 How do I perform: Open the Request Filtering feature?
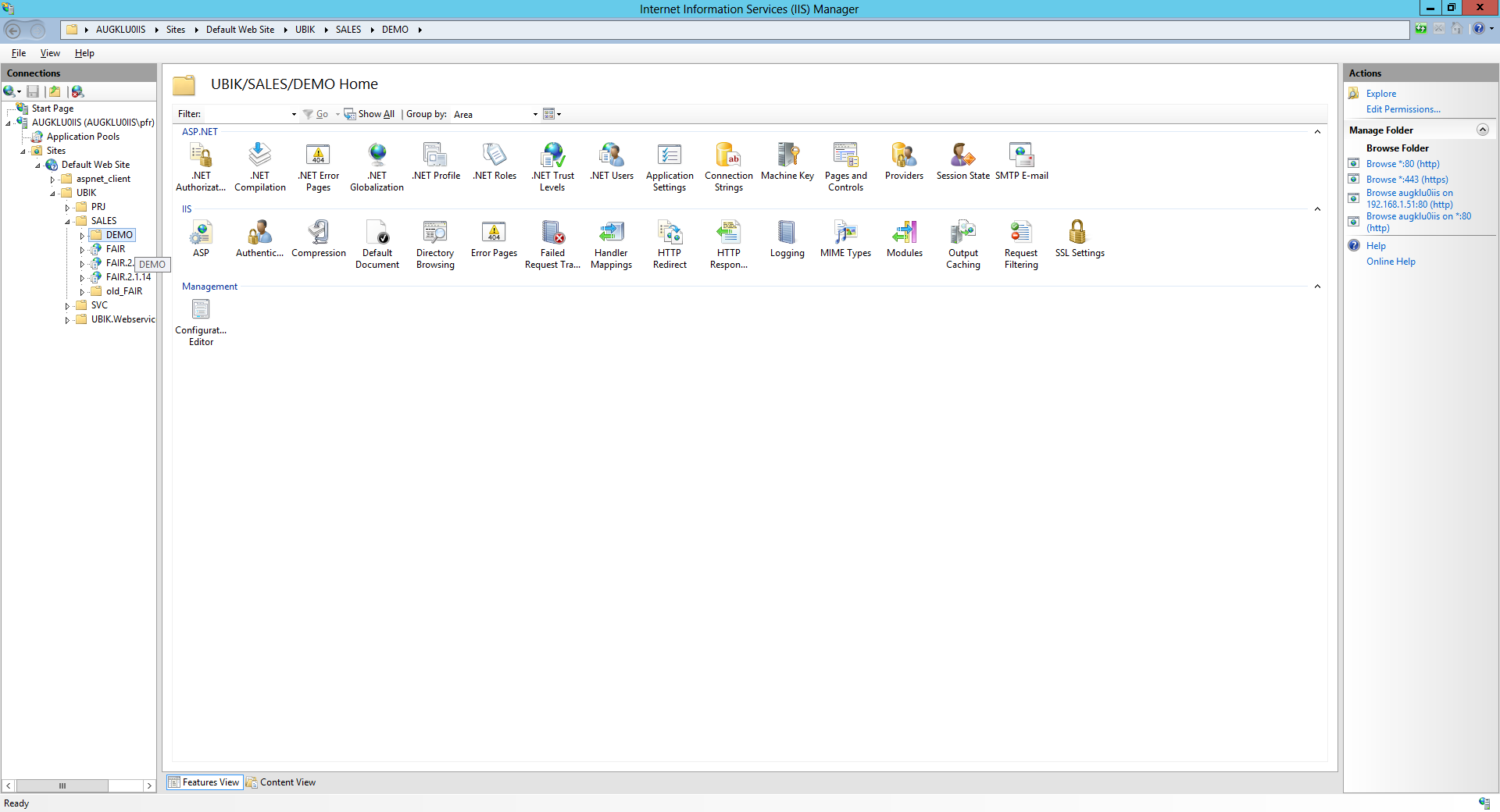click(1020, 238)
